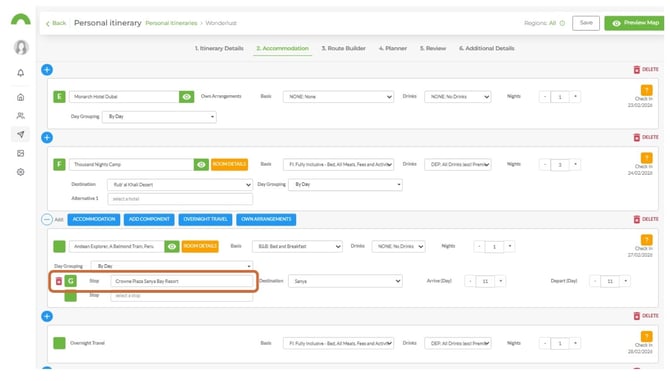Click the blue plus above Monarch Hotel Dubai
The width and height of the screenshot is (670, 381).
tap(47, 70)
